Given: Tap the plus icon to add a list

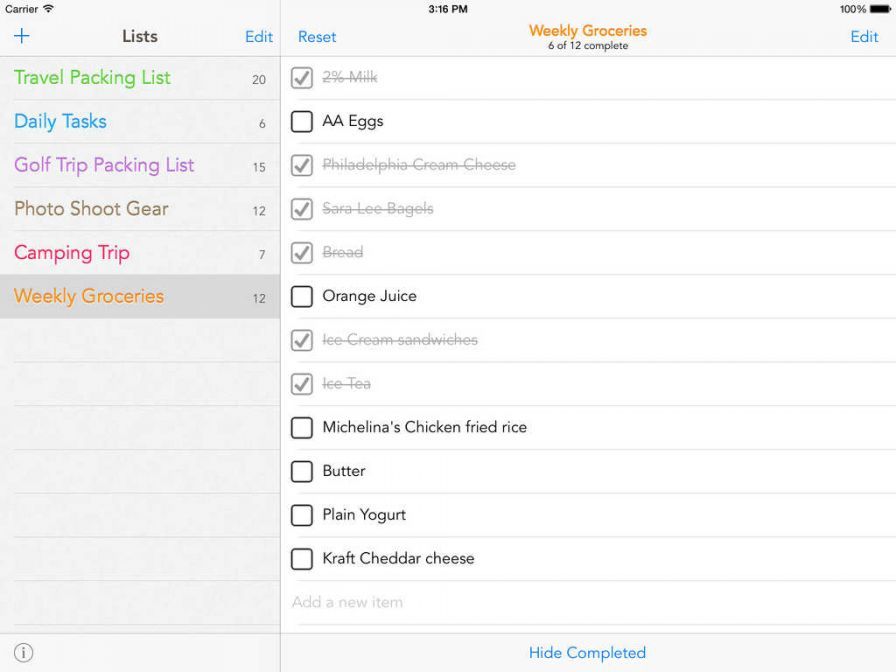Looking at the screenshot, I should coord(22,37).
